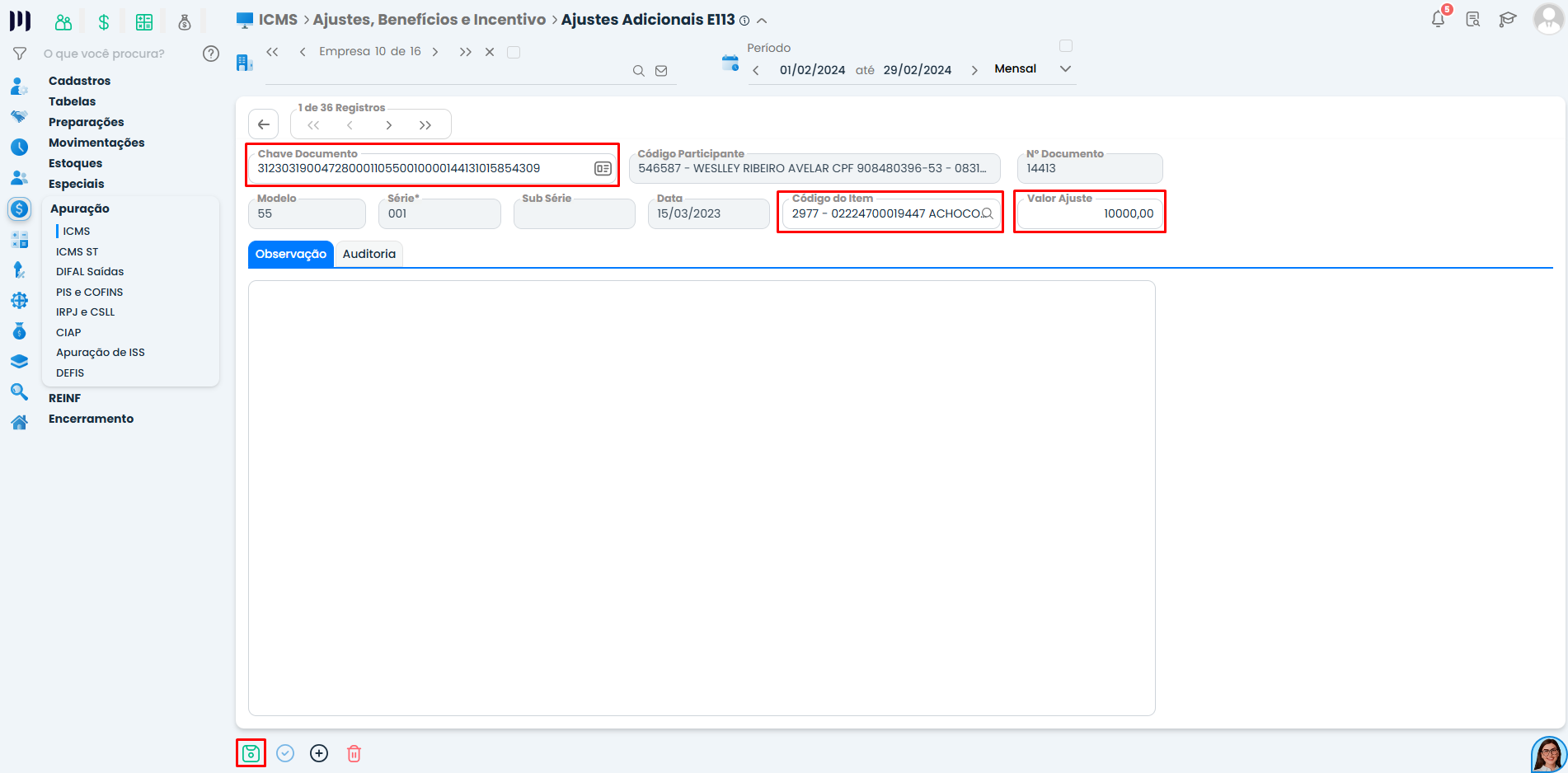
Task: Select the Observação tab
Action: 291,254
